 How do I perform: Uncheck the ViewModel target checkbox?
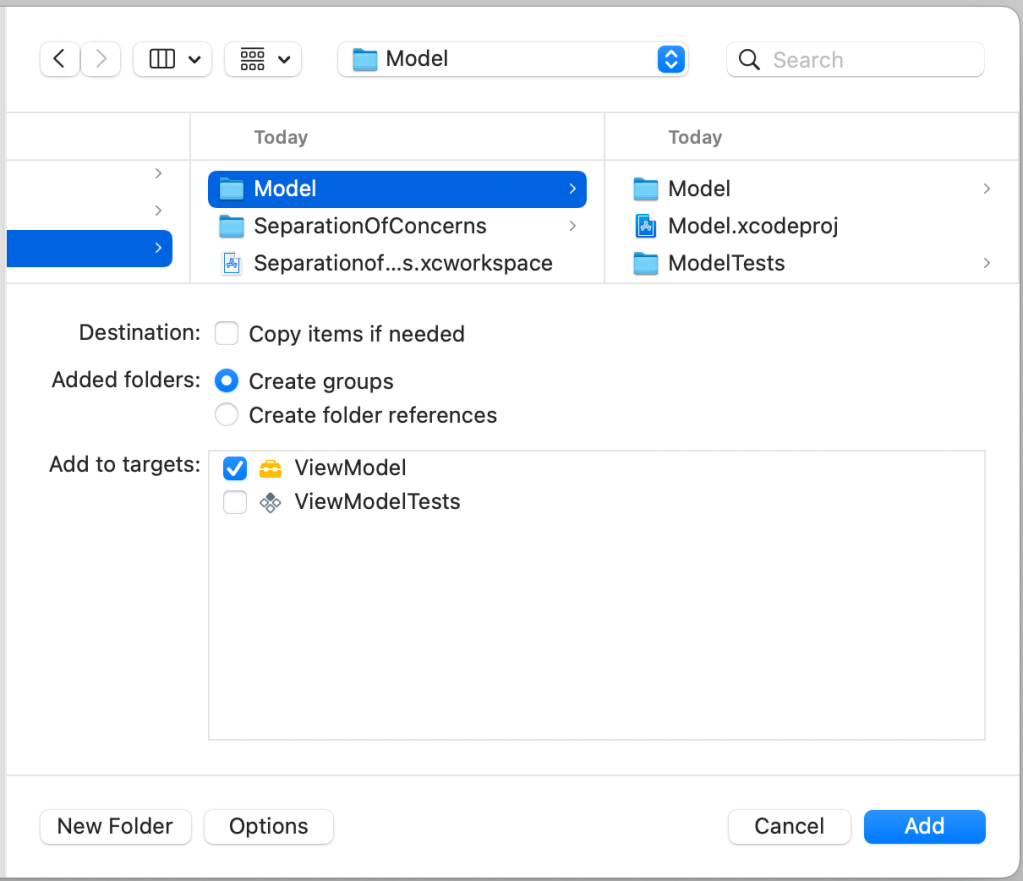235,468
